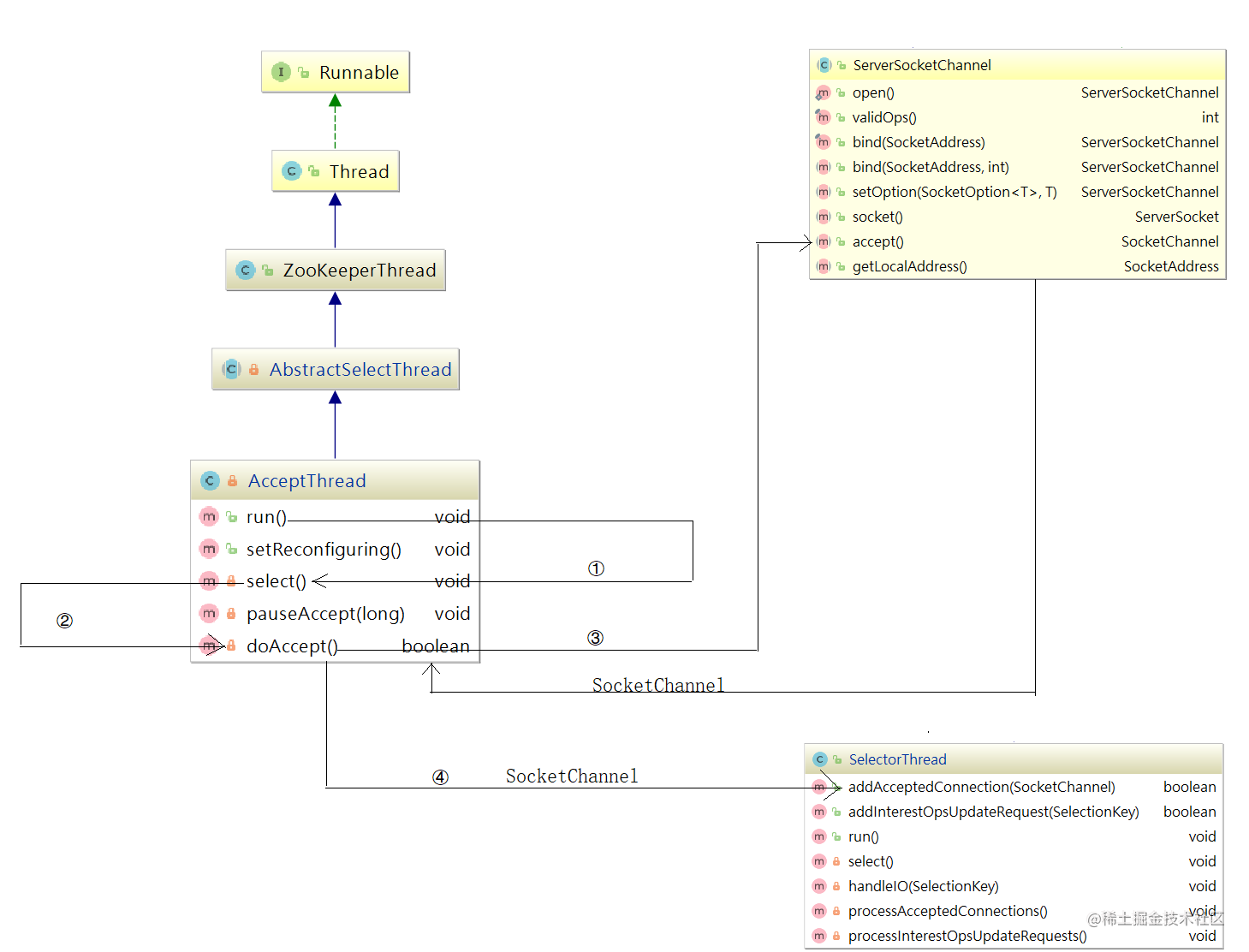Image resolution: width=1249 pixels, height=952 pixels.
Task: Select the SelectorThread class header
Action: pos(1014,759)
